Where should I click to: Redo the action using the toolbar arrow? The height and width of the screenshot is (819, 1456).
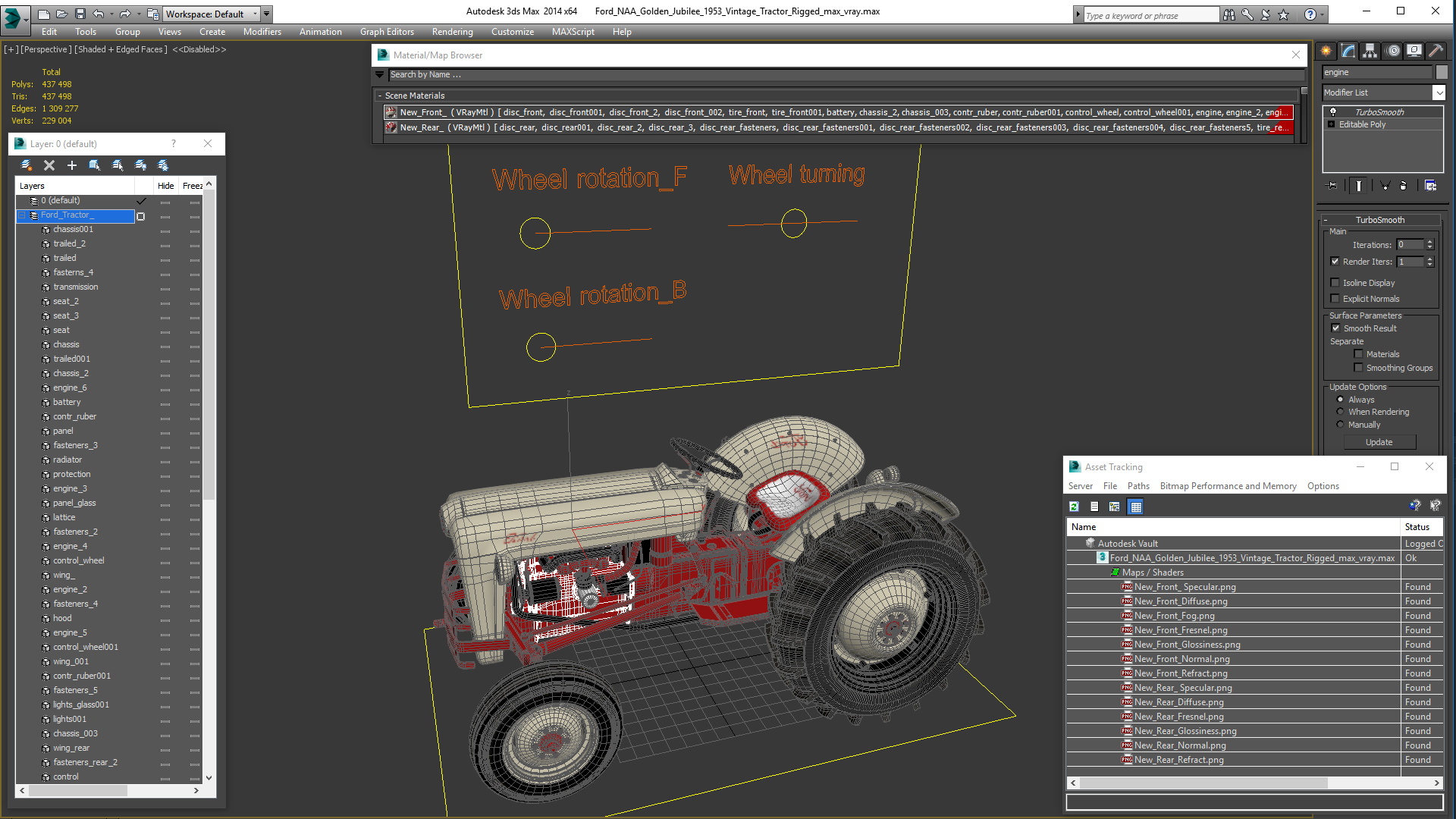125,14
